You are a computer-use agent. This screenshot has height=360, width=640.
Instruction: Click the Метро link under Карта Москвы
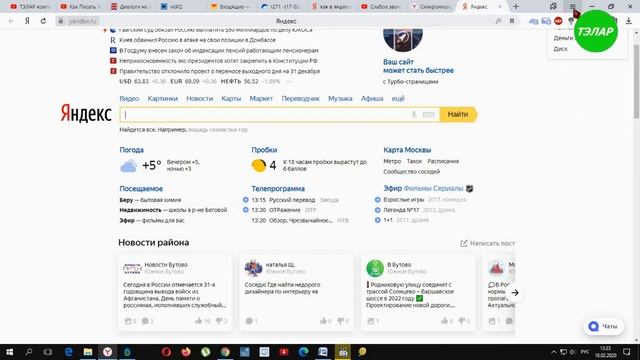[392, 161]
